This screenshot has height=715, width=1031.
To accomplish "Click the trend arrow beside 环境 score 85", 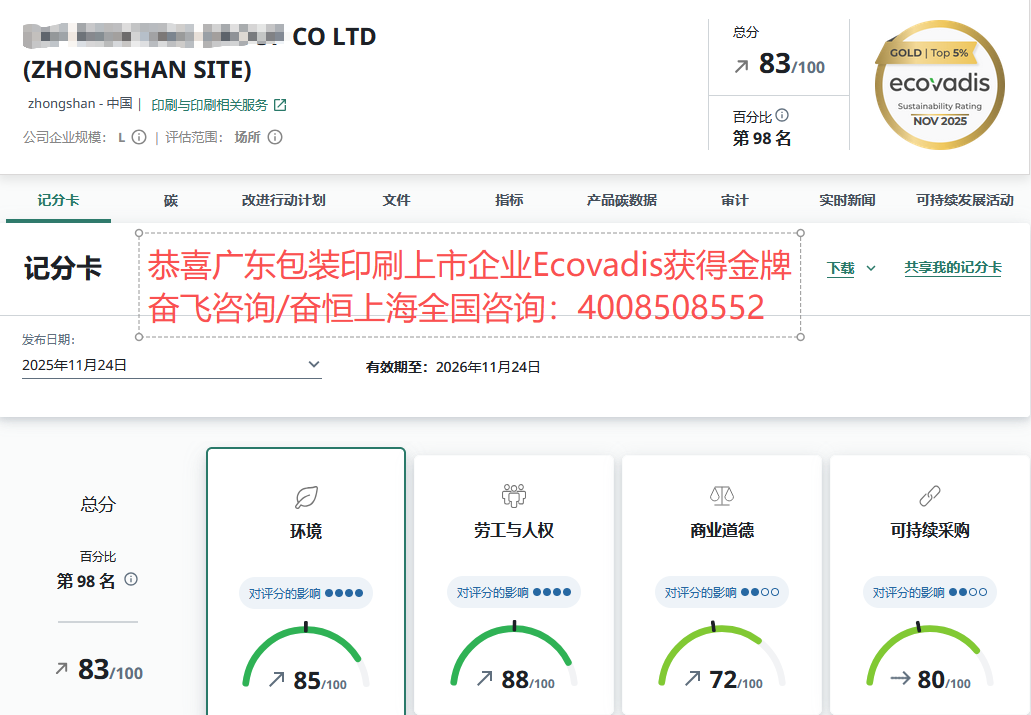I will pyautogui.click(x=276, y=679).
